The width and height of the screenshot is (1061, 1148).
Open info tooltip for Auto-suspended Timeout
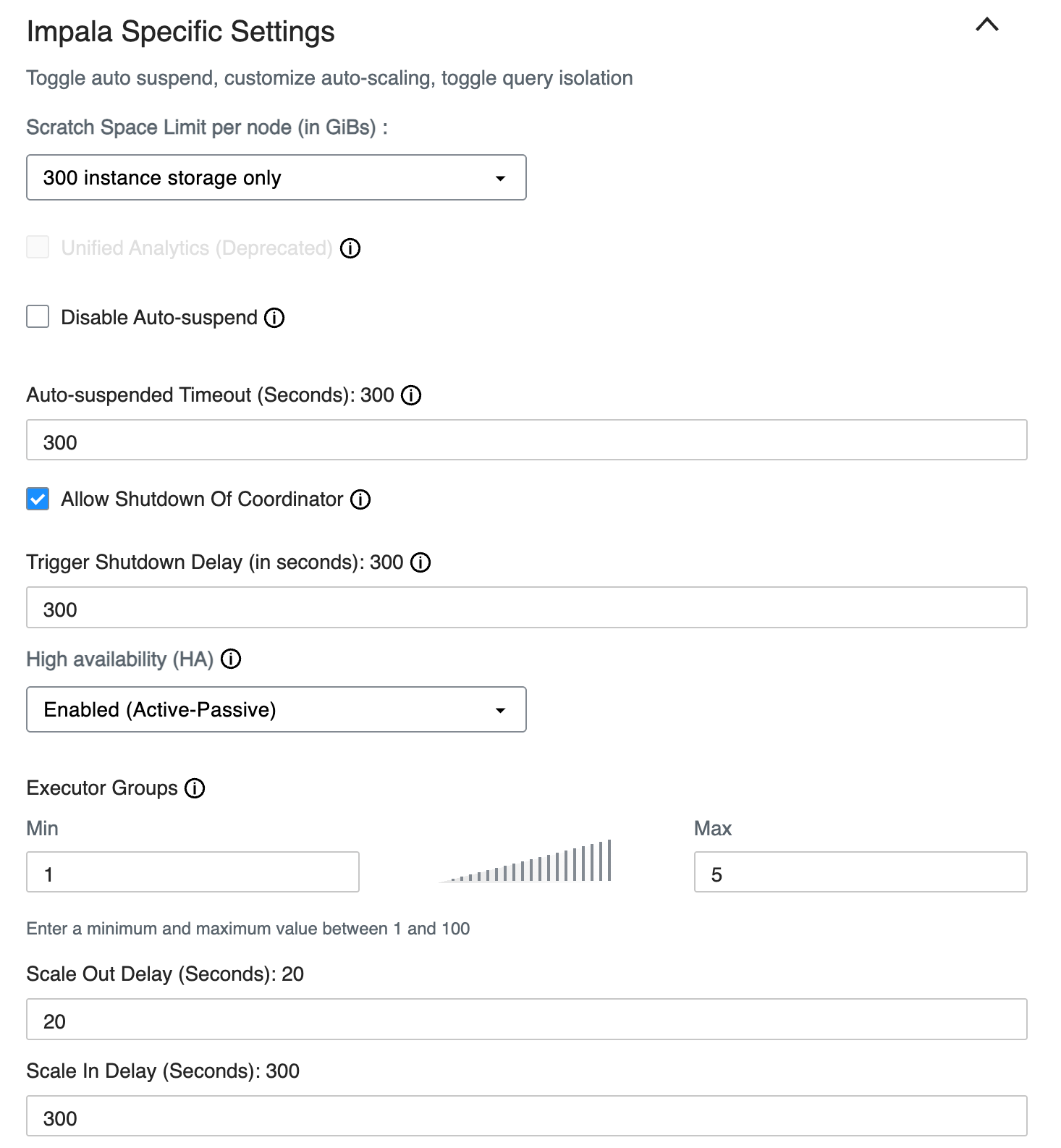pyautogui.click(x=411, y=395)
